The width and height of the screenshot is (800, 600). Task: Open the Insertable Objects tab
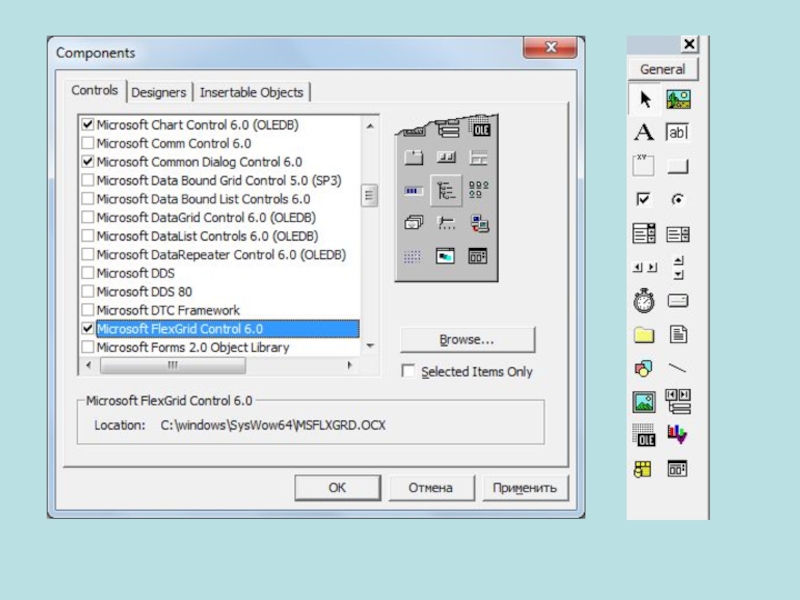(x=251, y=92)
